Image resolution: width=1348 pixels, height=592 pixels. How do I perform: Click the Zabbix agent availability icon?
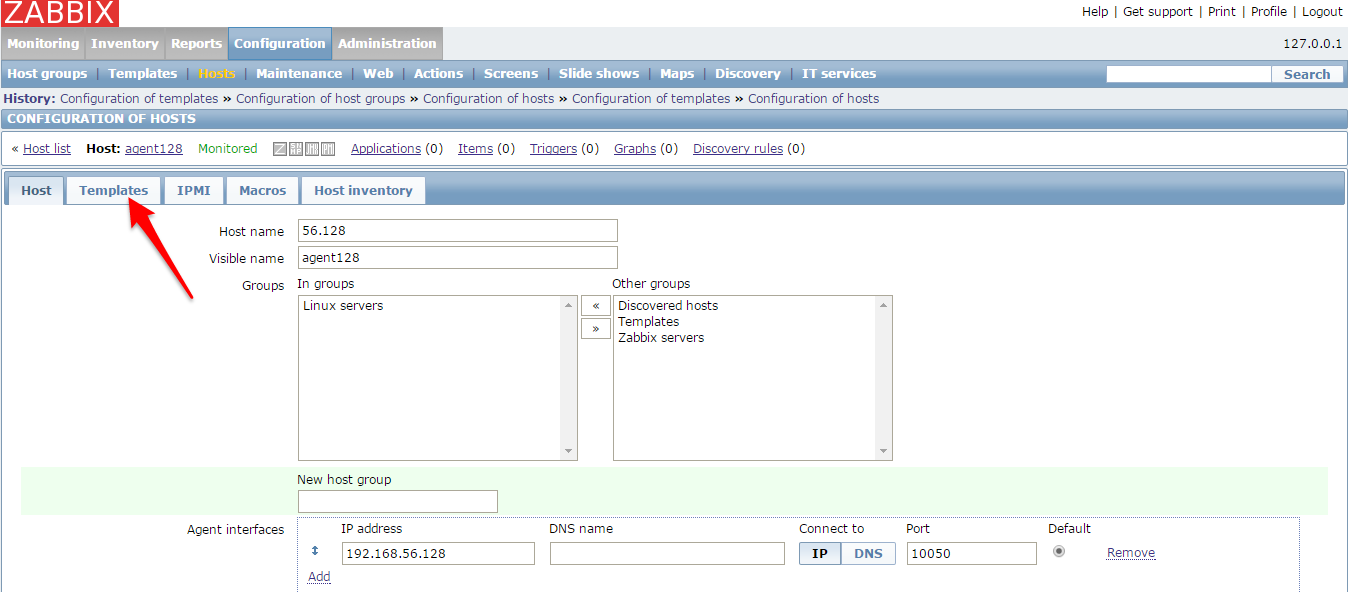point(280,149)
